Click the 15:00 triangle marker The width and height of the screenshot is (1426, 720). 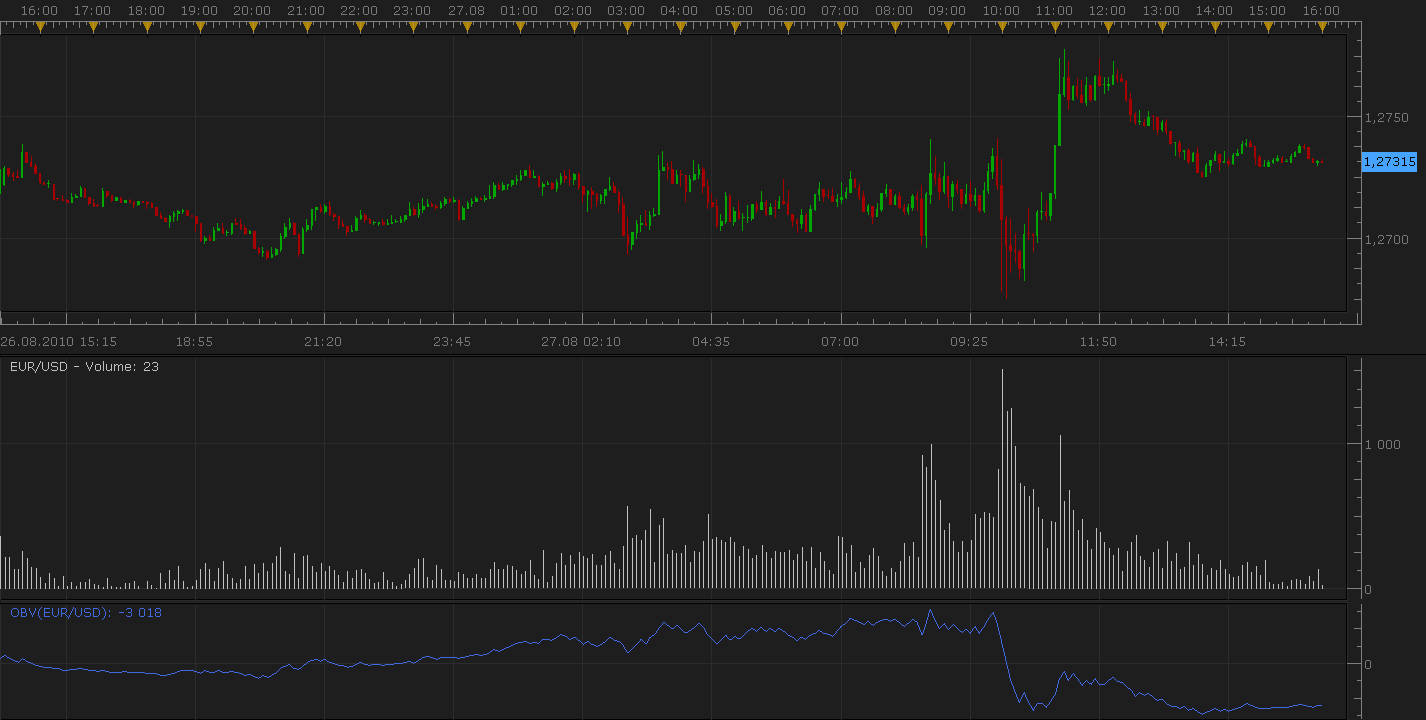[1267, 27]
